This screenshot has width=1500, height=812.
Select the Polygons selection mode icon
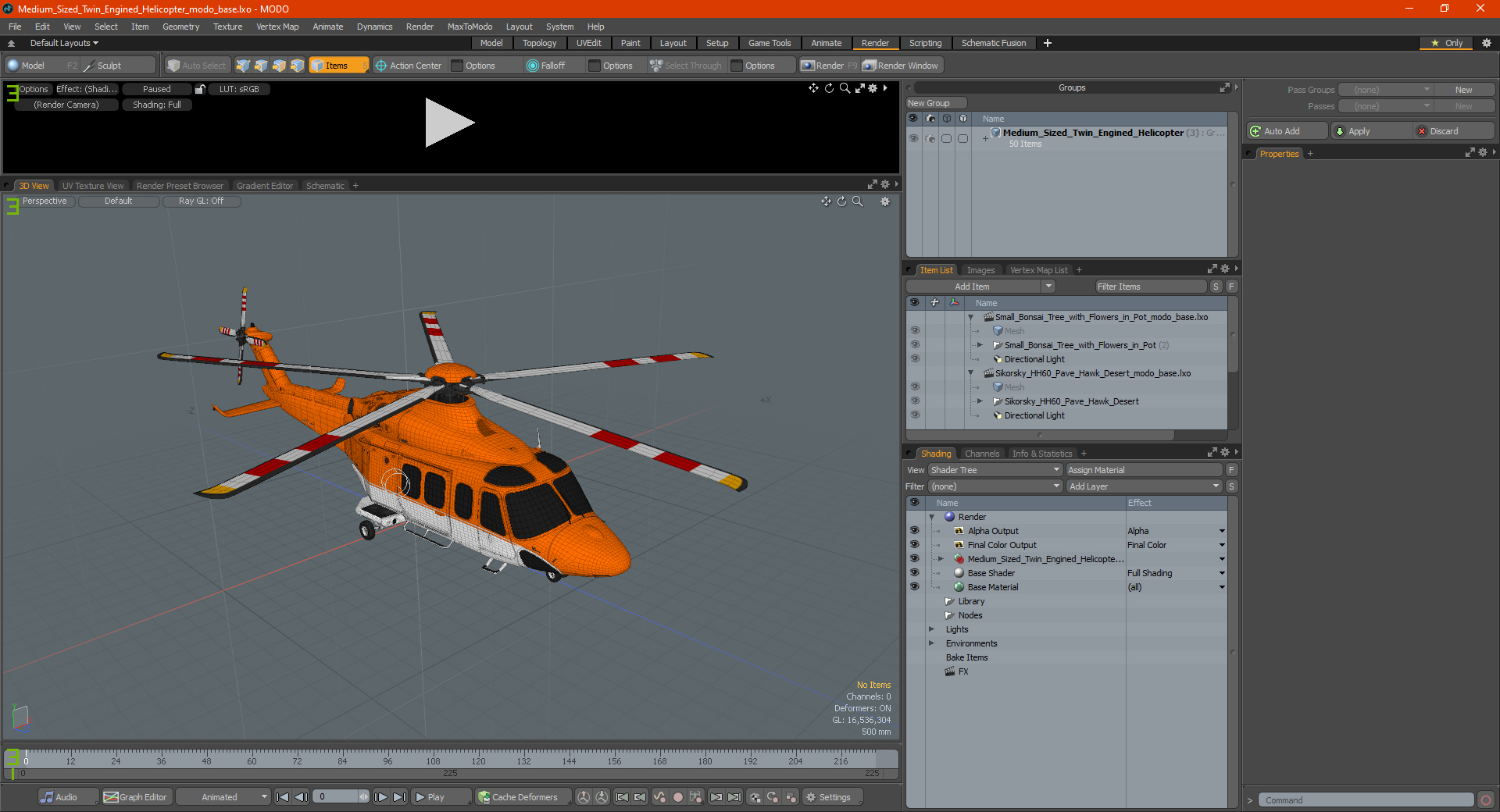click(279, 66)
